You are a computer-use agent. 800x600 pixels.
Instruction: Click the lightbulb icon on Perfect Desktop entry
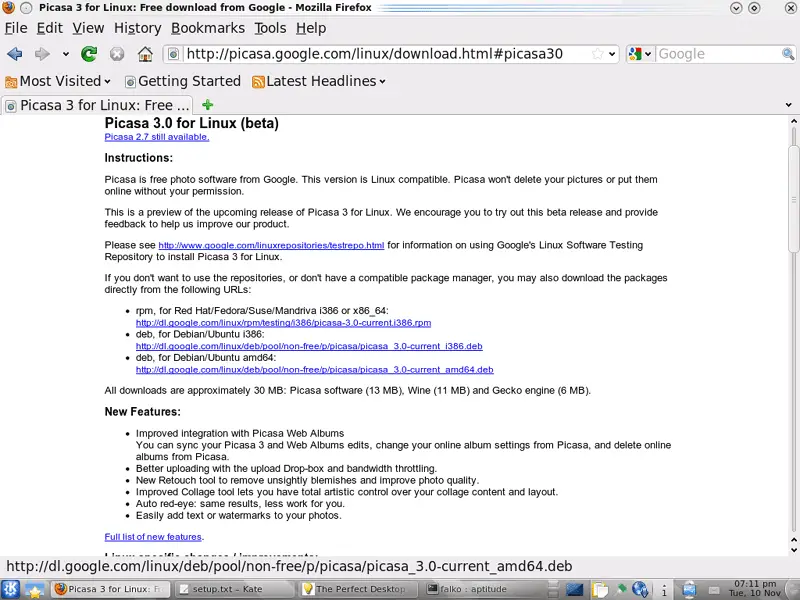(308, 589)
